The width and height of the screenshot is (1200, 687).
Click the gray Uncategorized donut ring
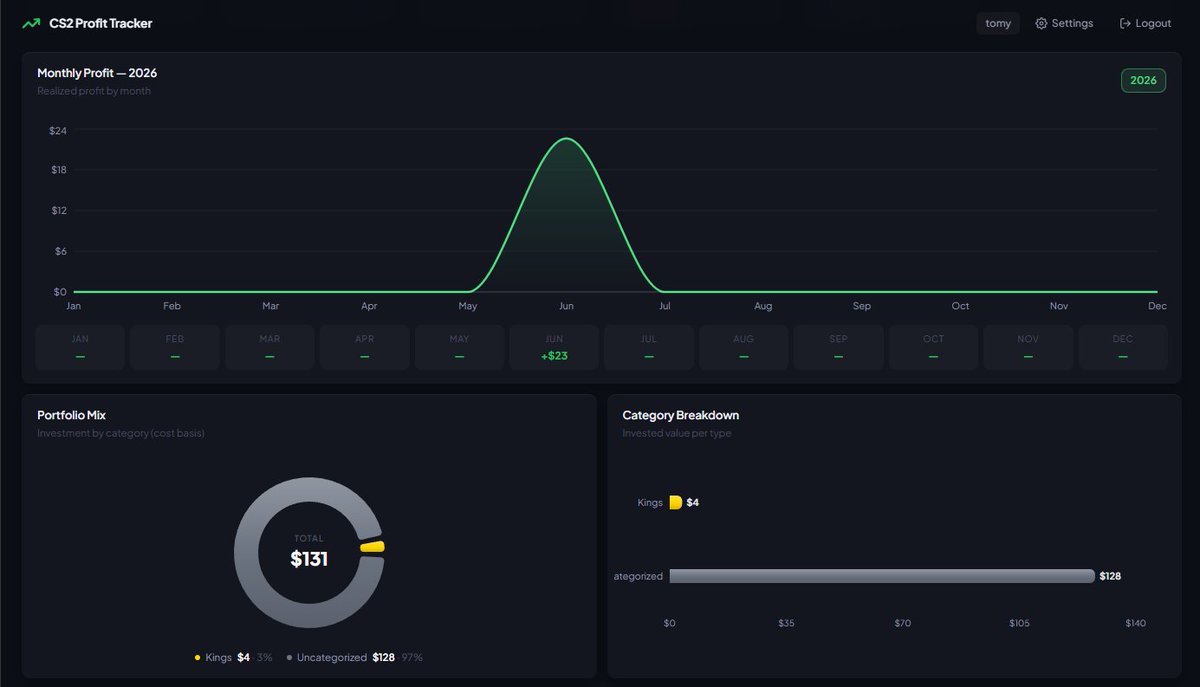tap(247, 553)
